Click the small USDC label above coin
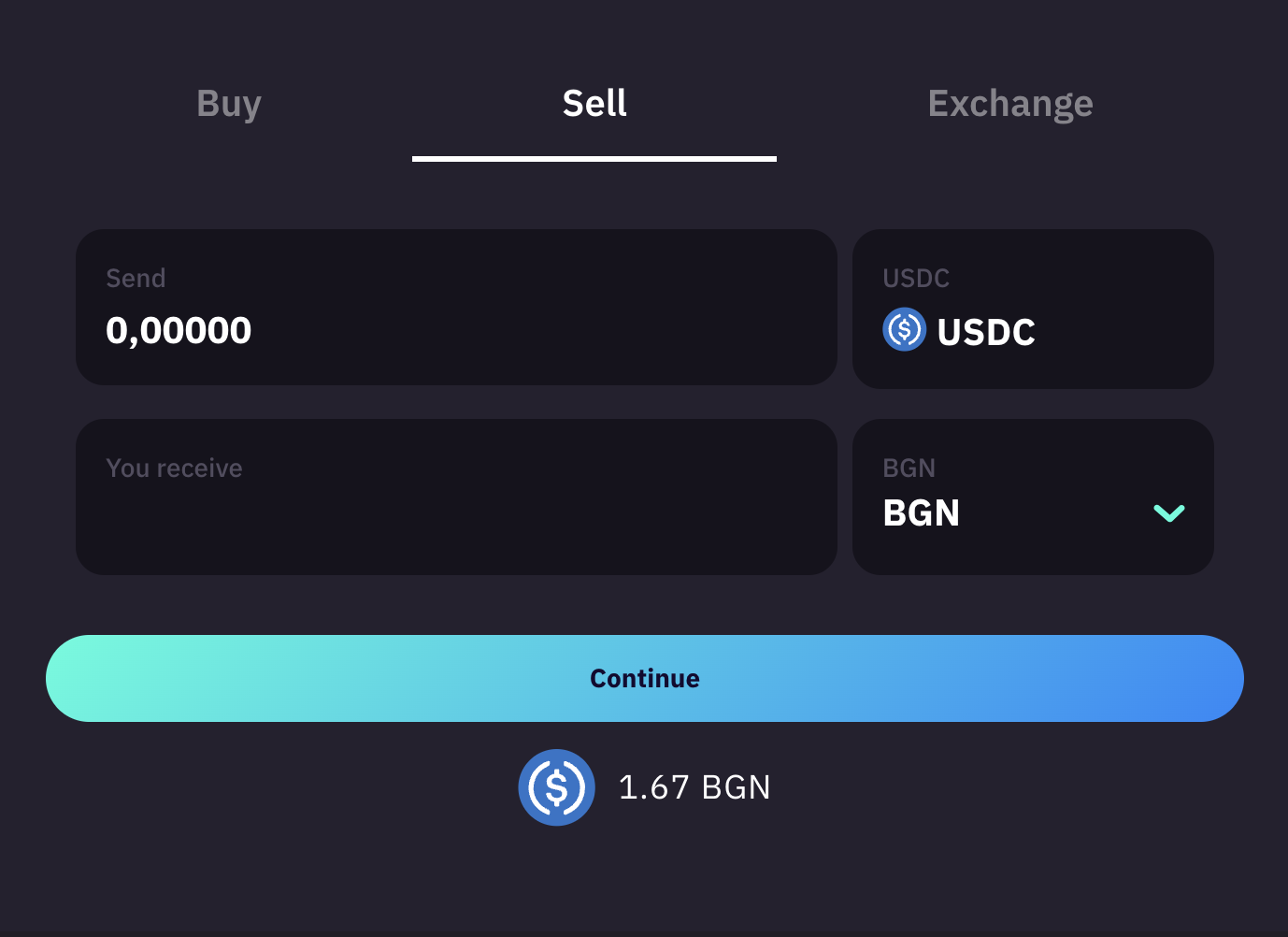 coord(916,279)
